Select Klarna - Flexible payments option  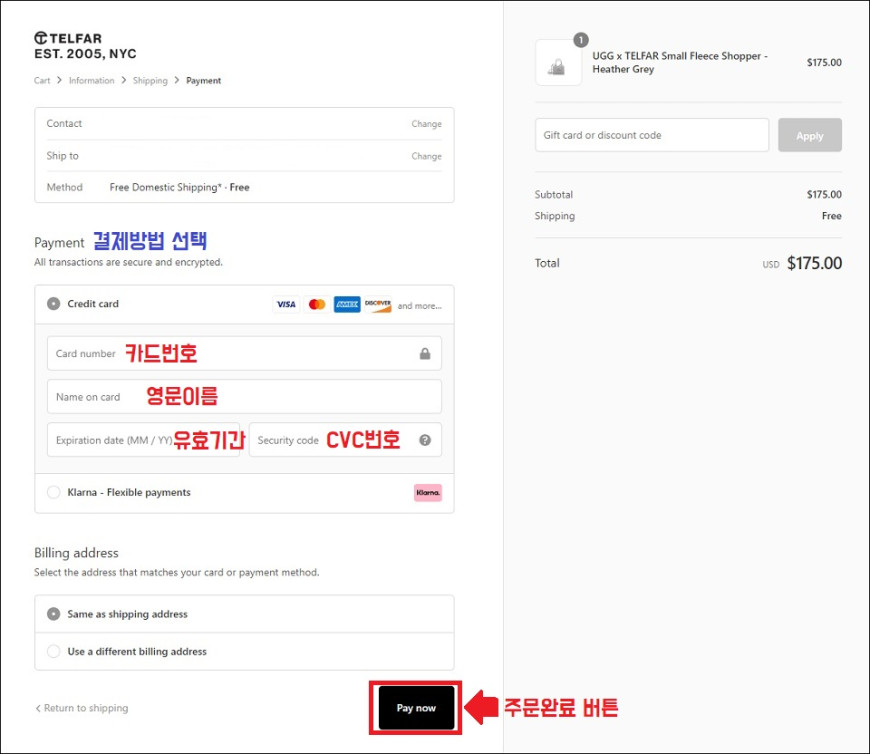click(53, 492)
